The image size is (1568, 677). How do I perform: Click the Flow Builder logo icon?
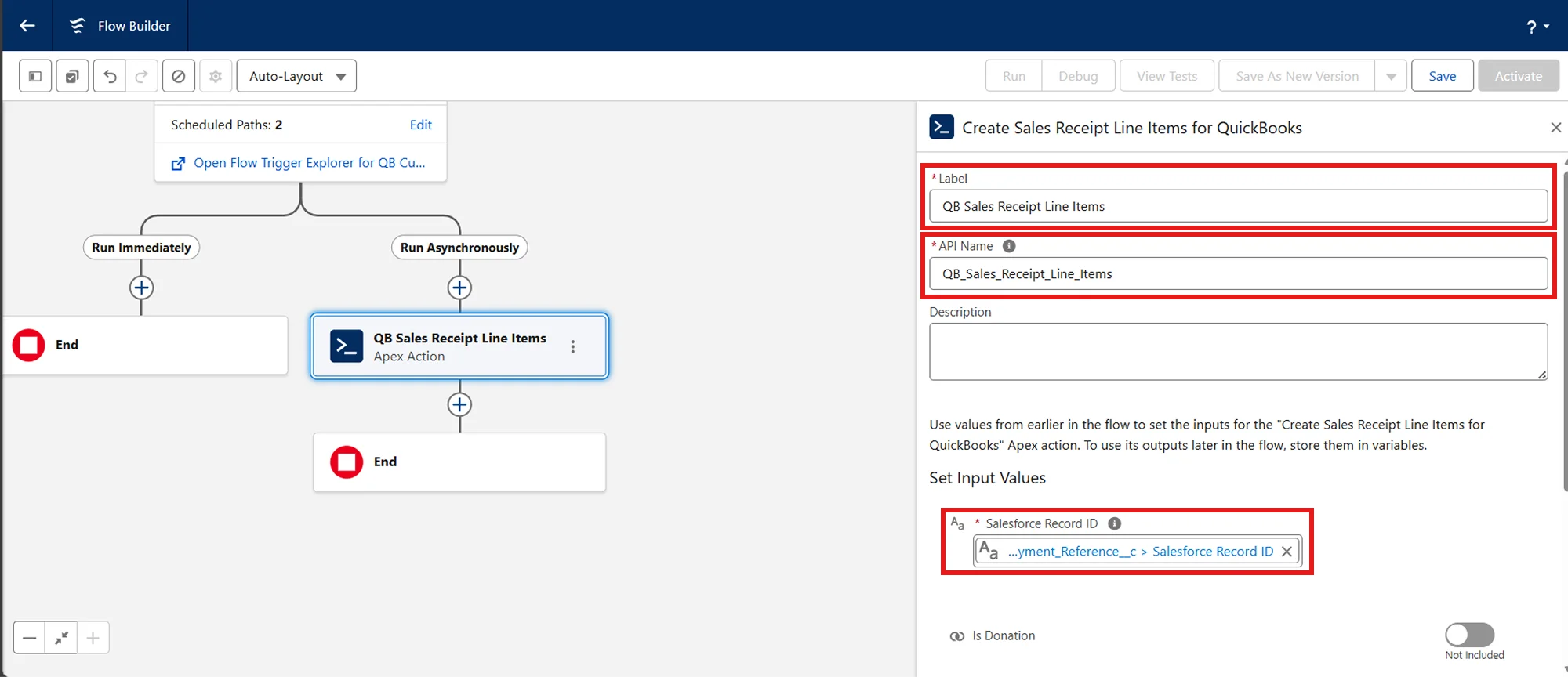tap(77, 26)
